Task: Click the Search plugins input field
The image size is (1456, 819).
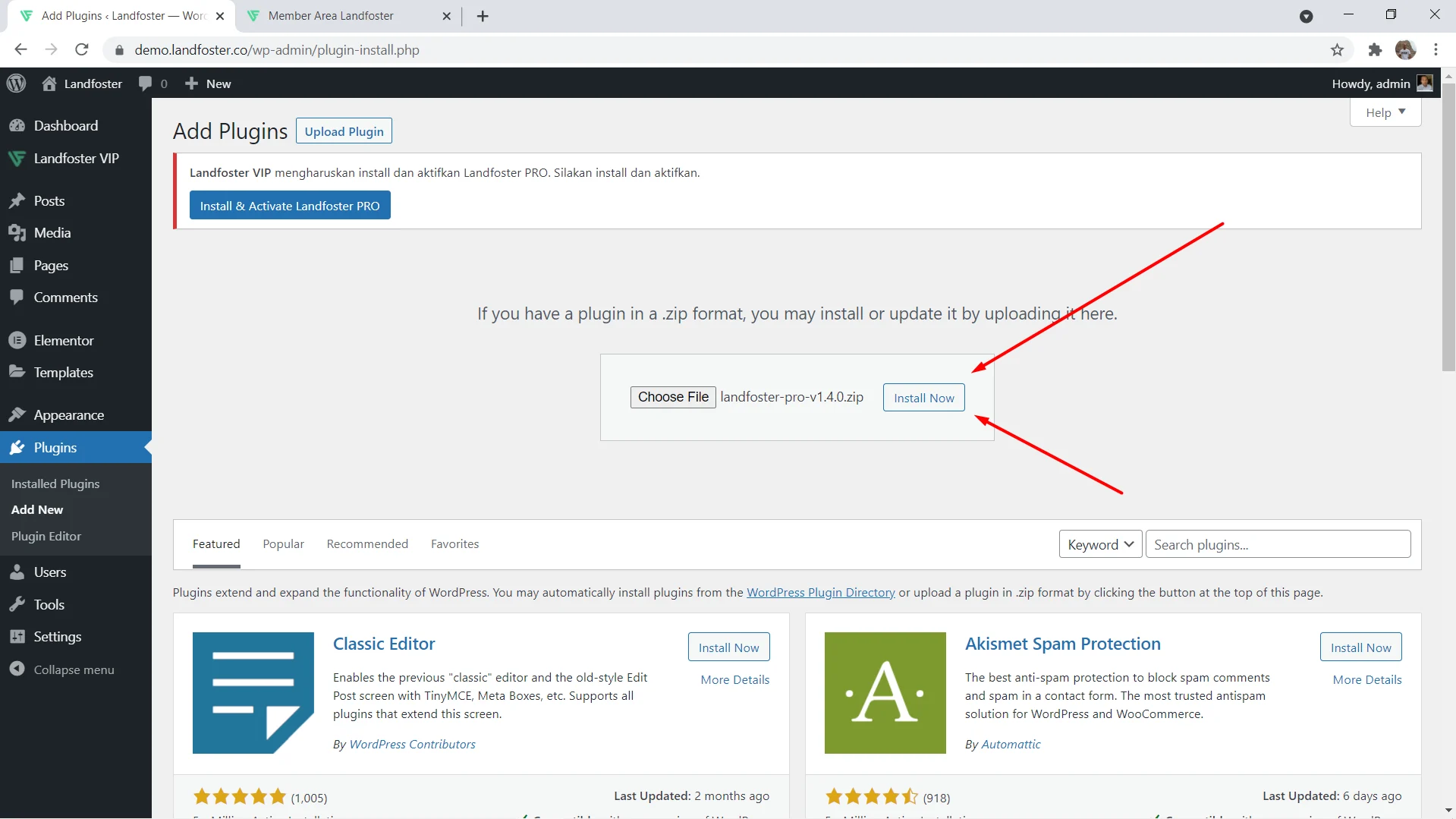Action: [1278, 544]
